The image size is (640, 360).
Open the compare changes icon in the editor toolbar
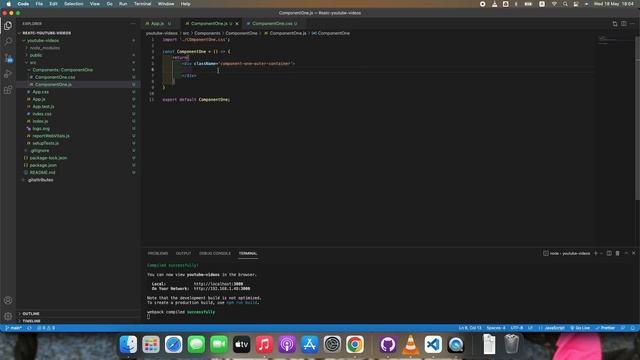coord(615,24)
